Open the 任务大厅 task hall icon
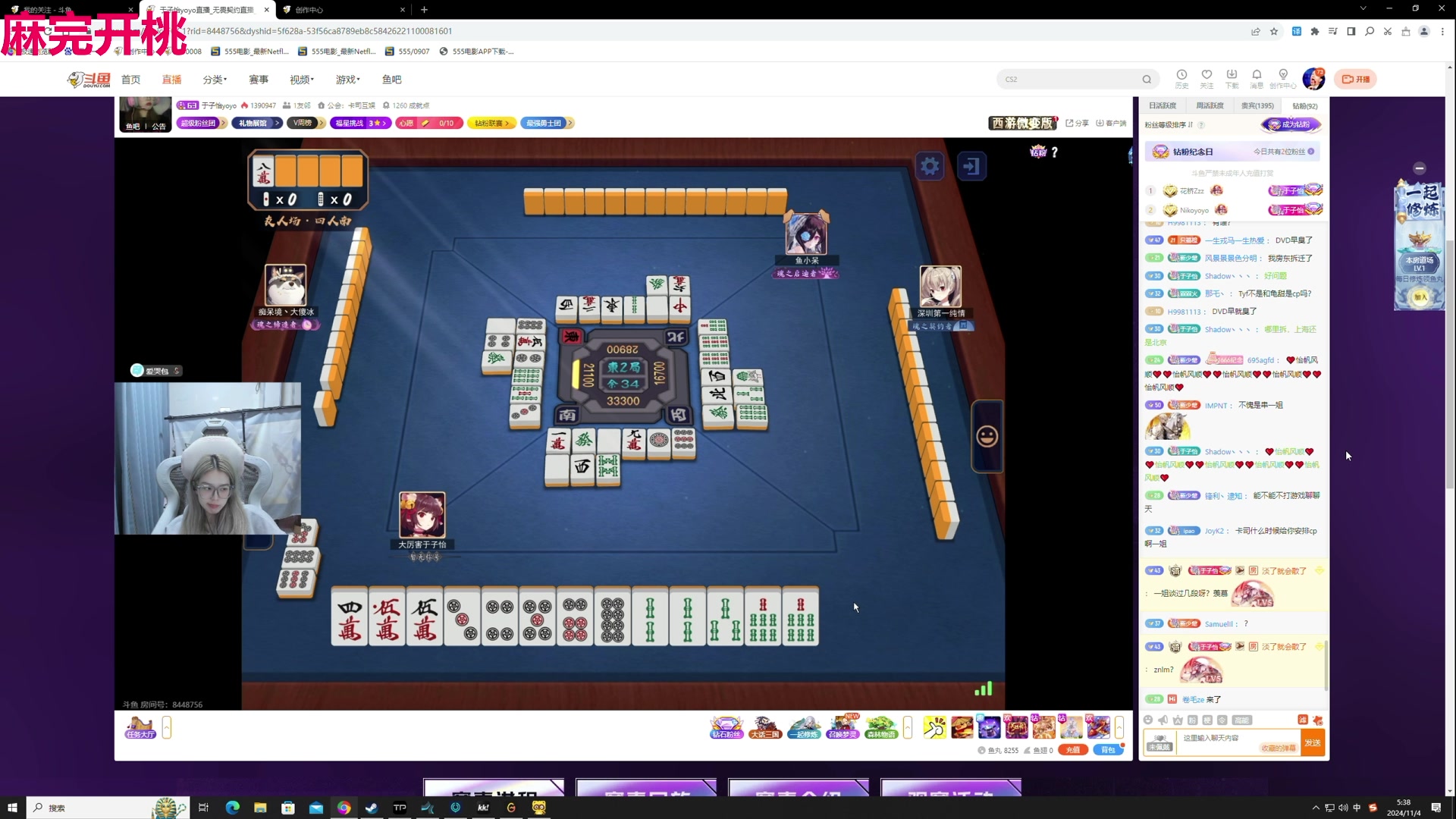Image resolution: width=1456 pixels, height=819 pixels. (140, 727)
